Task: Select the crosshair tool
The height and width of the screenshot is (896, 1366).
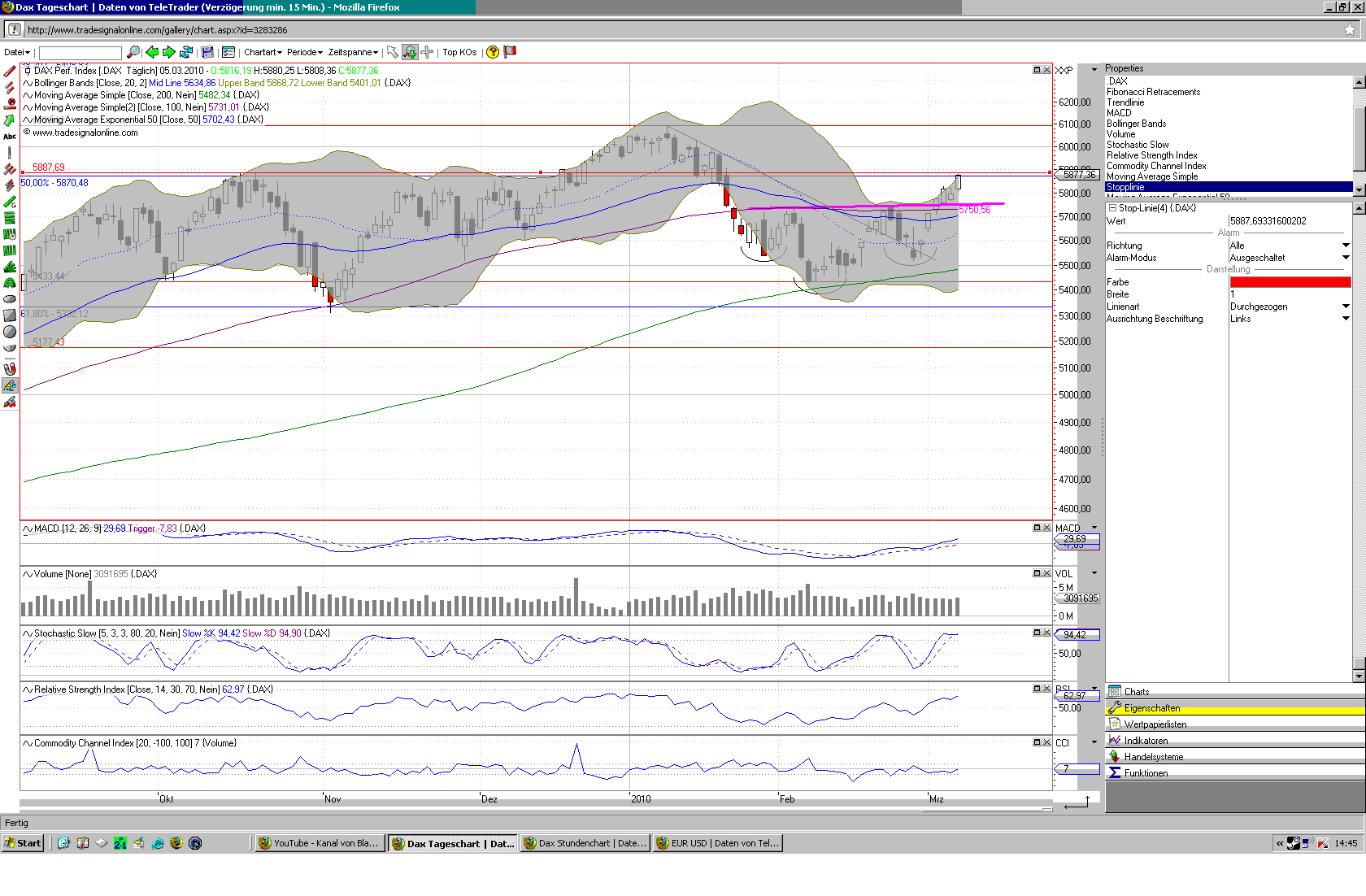Action: coord(428,52)
